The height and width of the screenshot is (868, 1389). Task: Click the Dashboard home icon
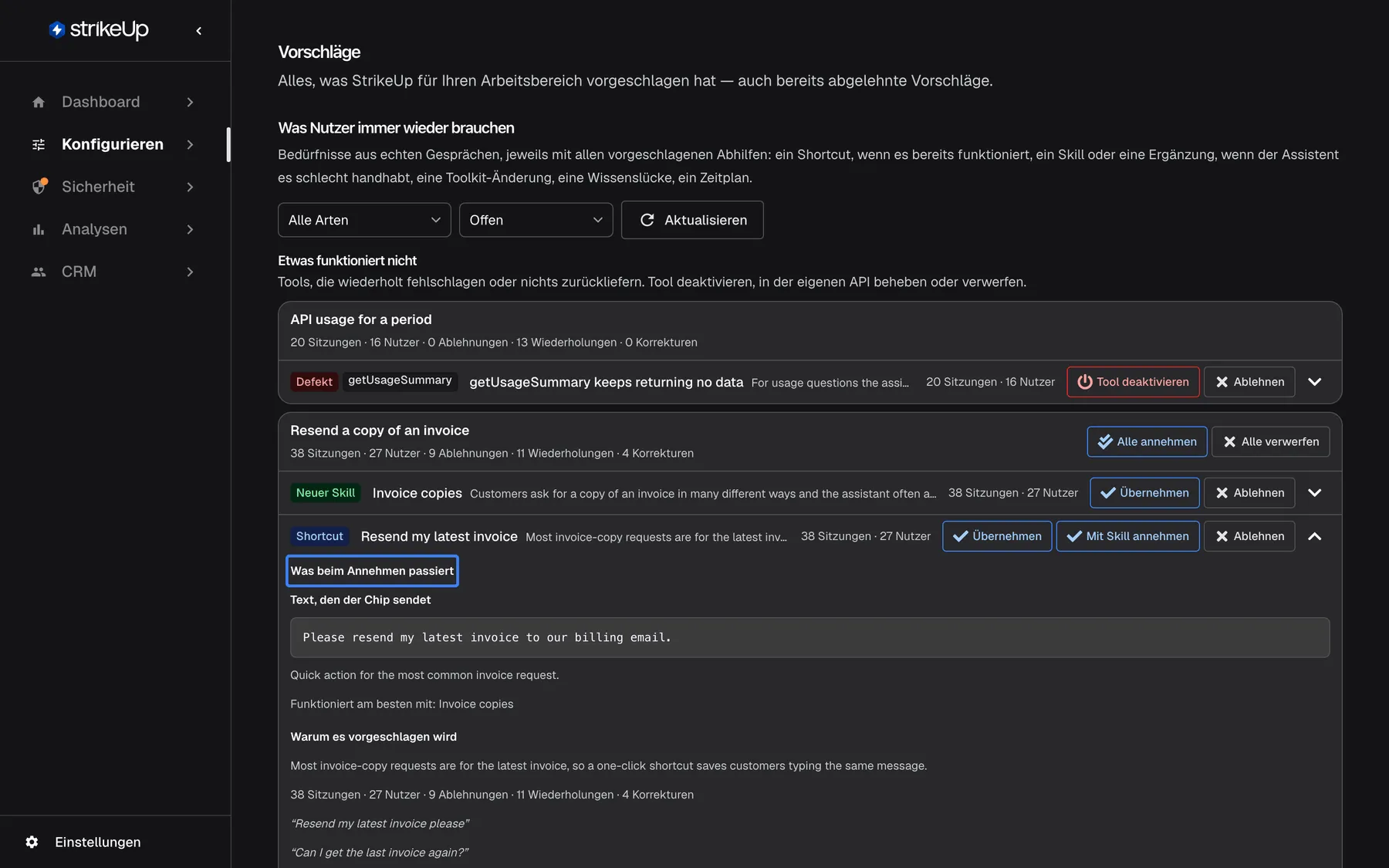(x=39, y=102)
